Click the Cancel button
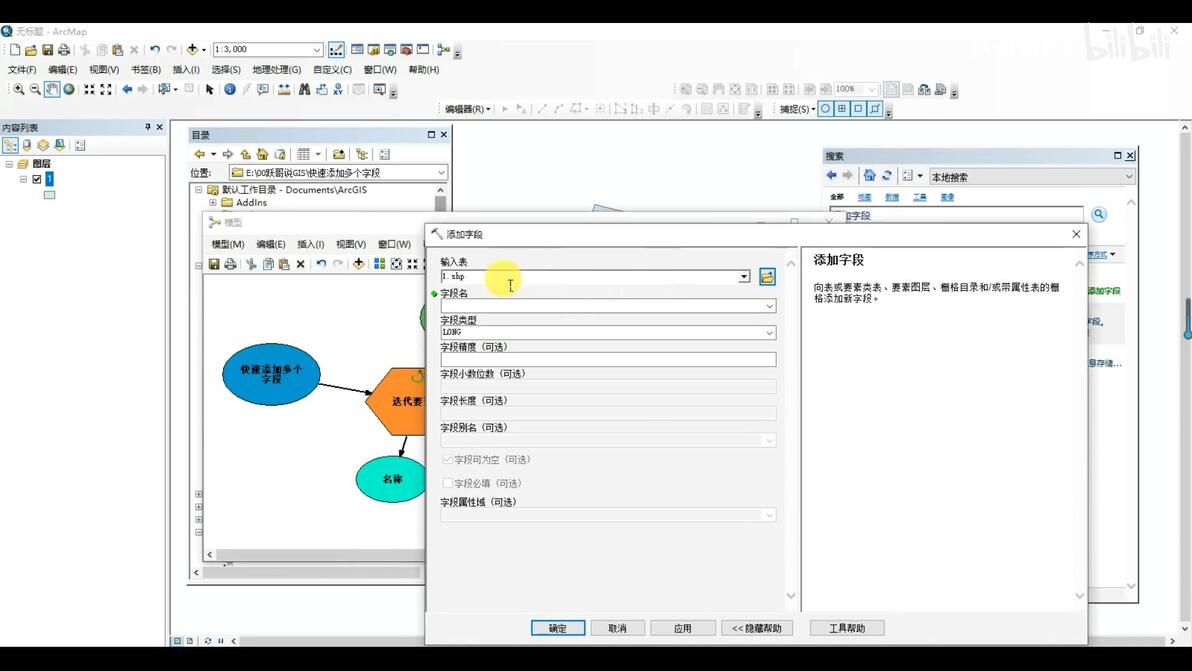 coord(617,628)
